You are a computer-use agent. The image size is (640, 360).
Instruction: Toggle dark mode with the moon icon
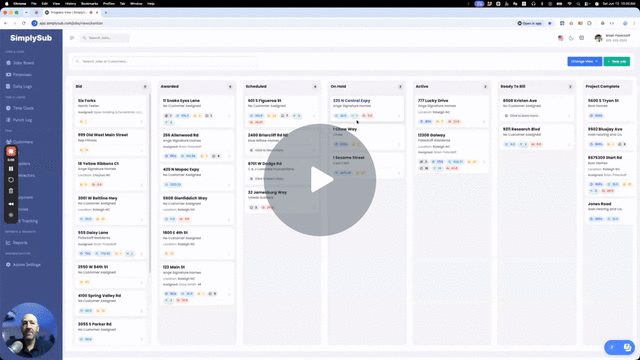tap(571, 38)
